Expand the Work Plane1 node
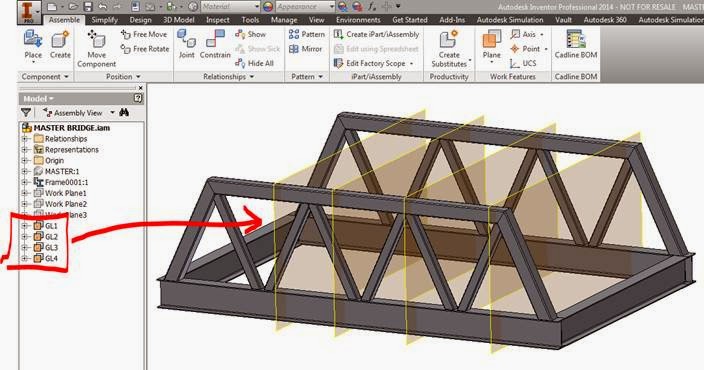704x370 pixels. [25, 193]
